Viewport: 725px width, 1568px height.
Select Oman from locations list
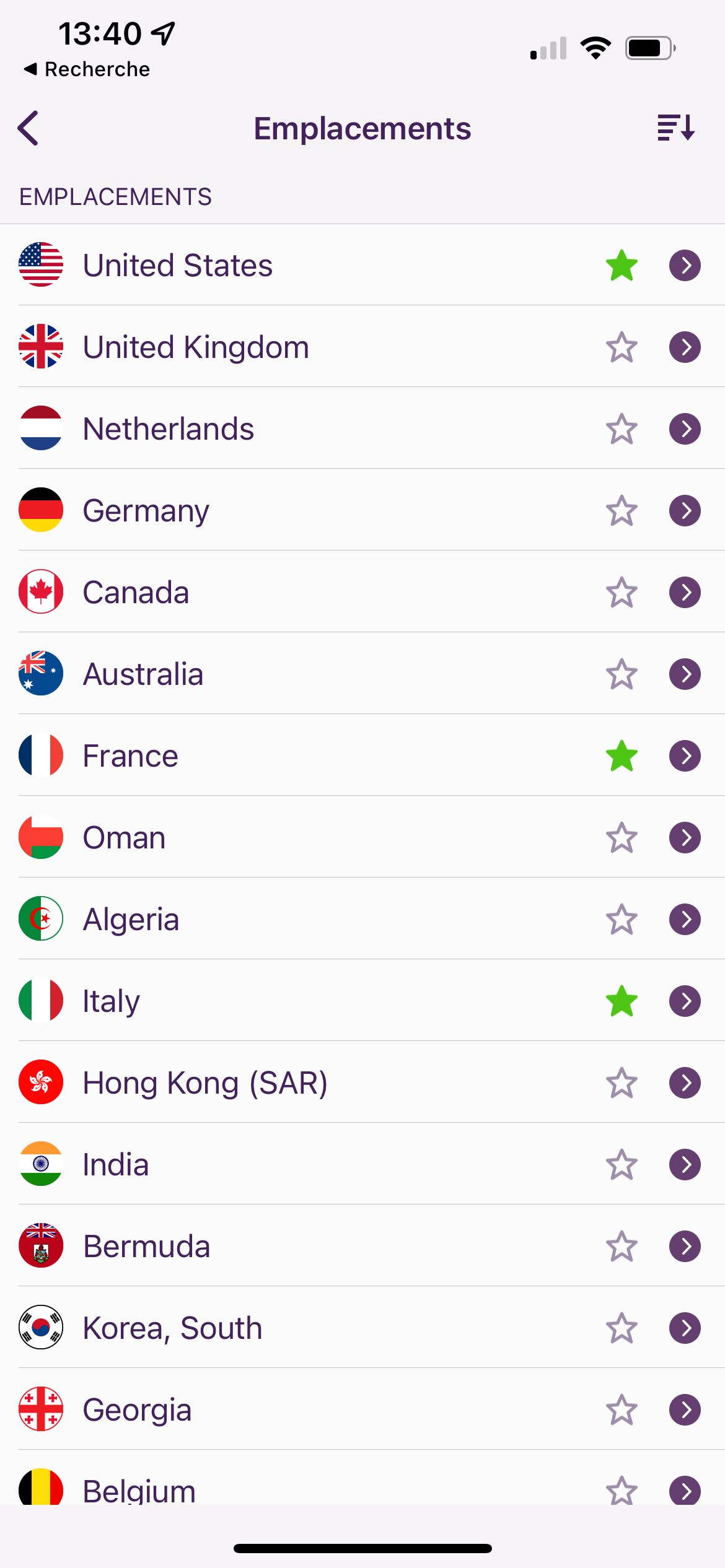pyautogui.click(x=362, y=837)
